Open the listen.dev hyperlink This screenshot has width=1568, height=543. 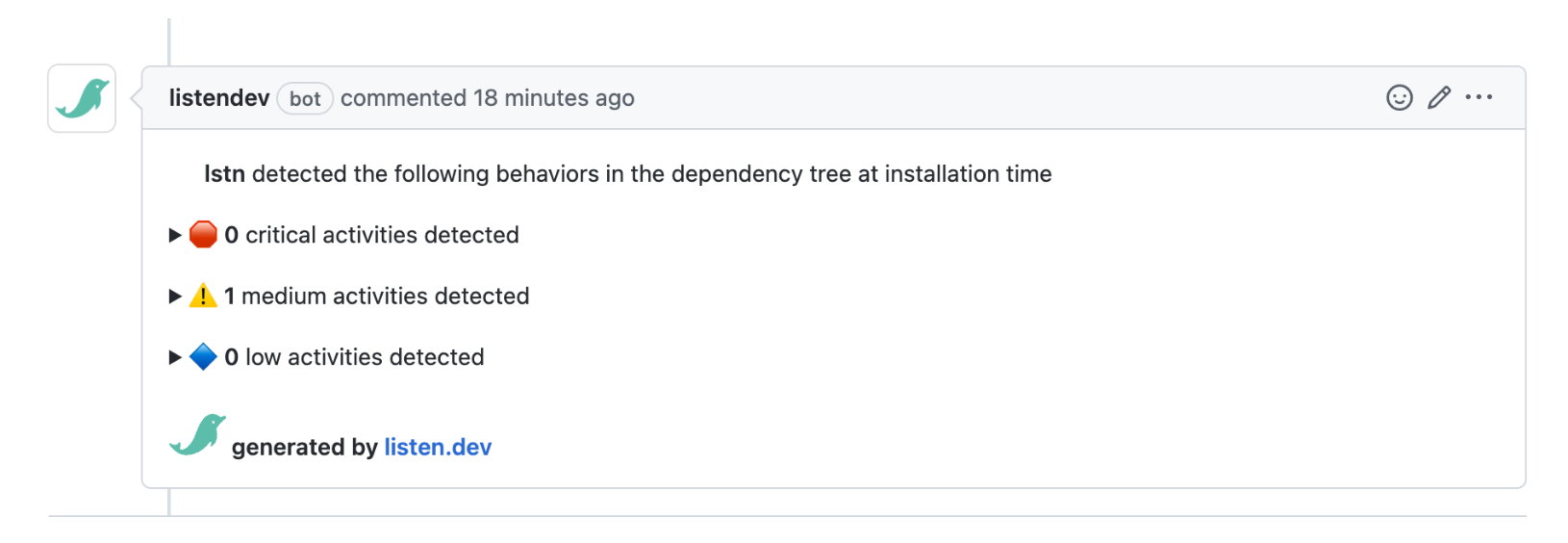click(438, 448)
